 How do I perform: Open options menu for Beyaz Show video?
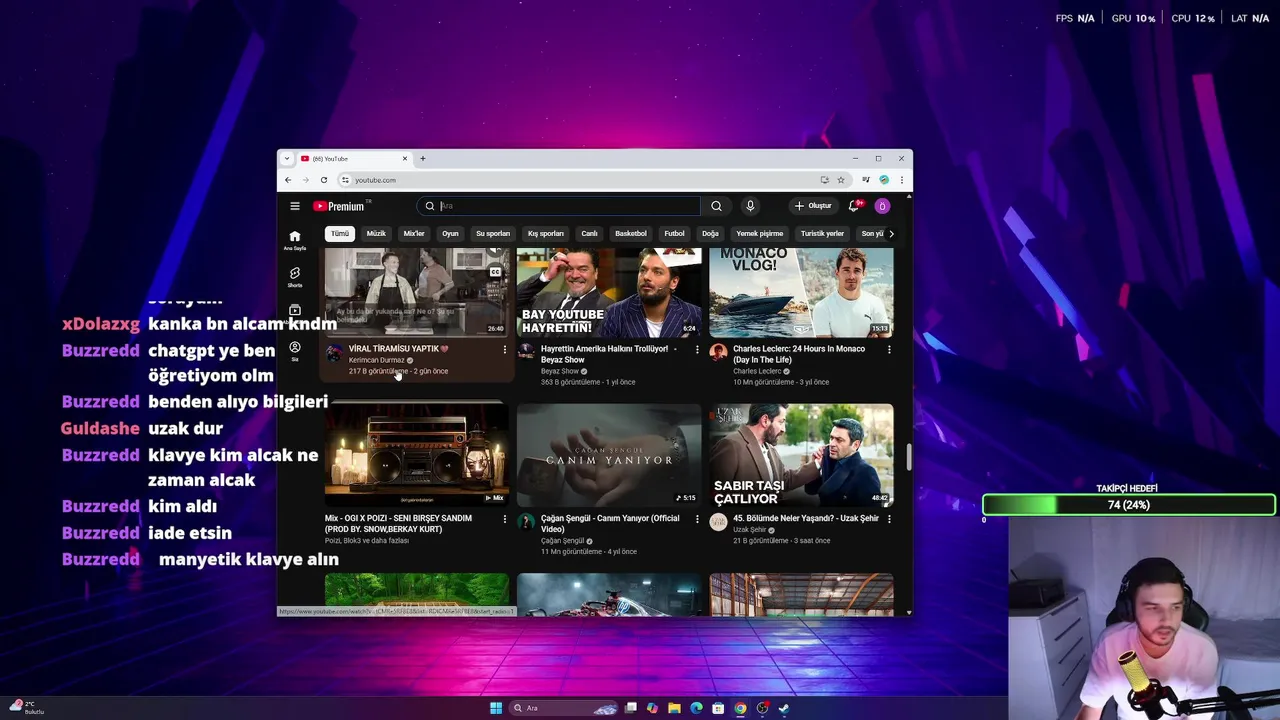click(697, 349)
